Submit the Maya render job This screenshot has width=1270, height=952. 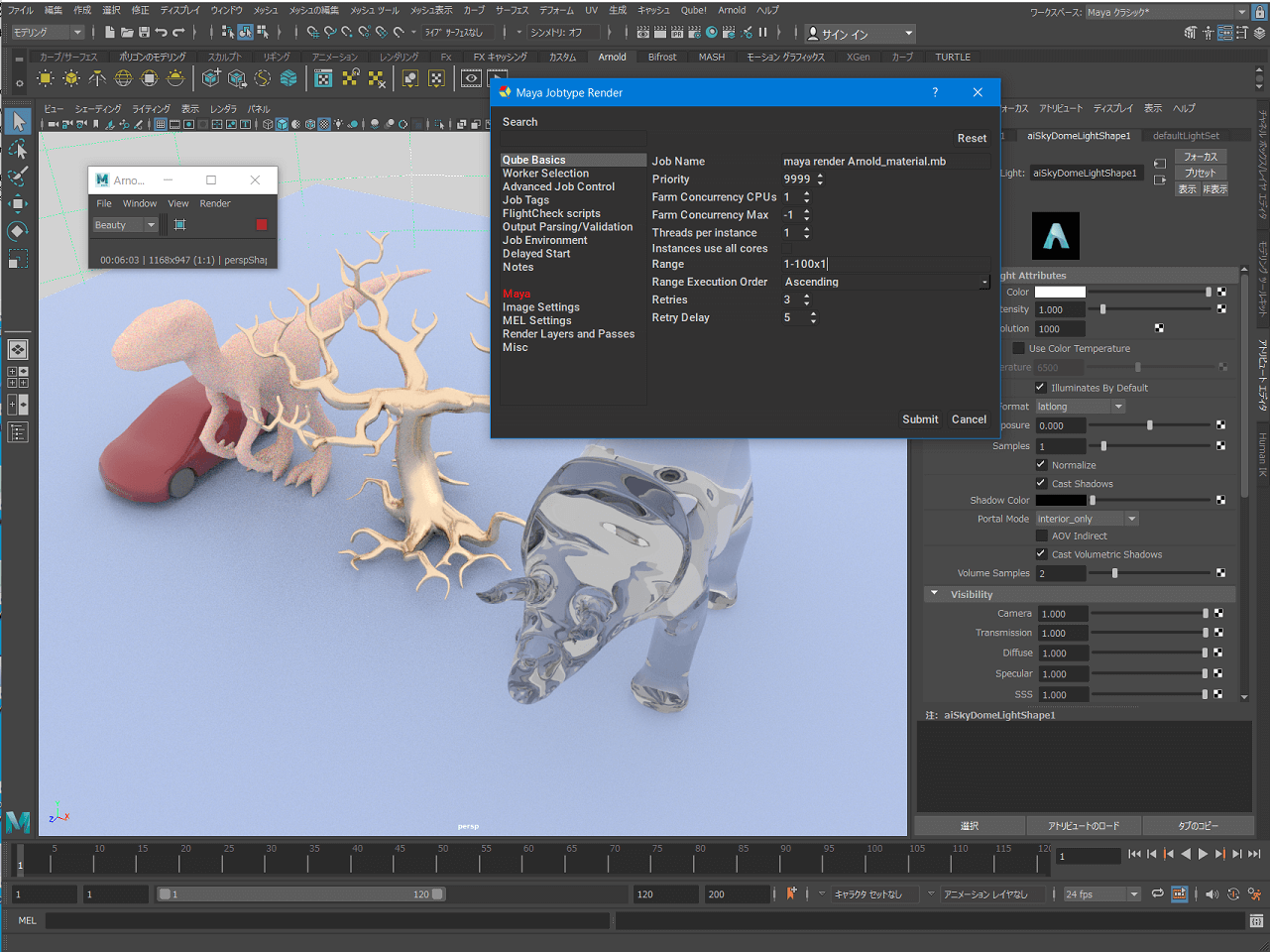(x=919, y=419)
